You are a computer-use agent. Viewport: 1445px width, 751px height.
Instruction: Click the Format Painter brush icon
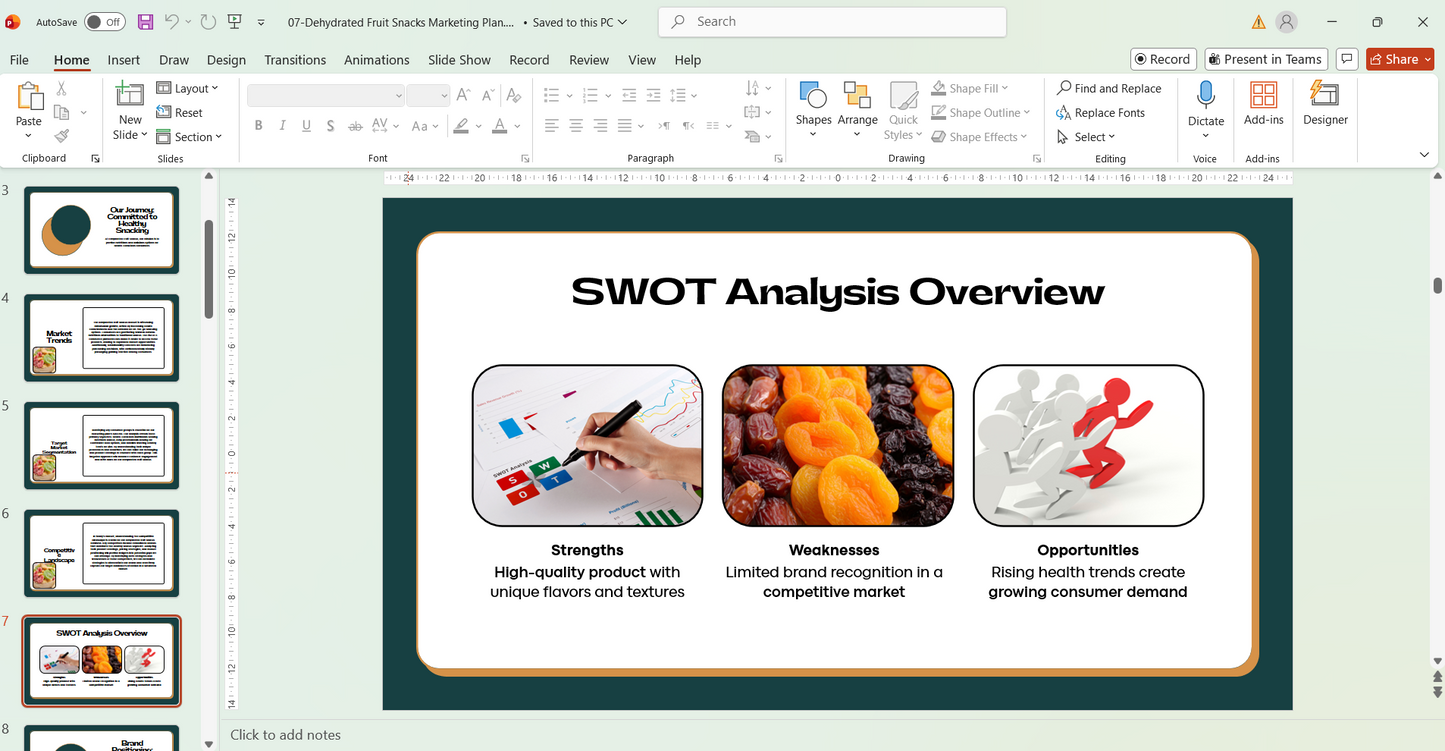[x=61, y=136]
